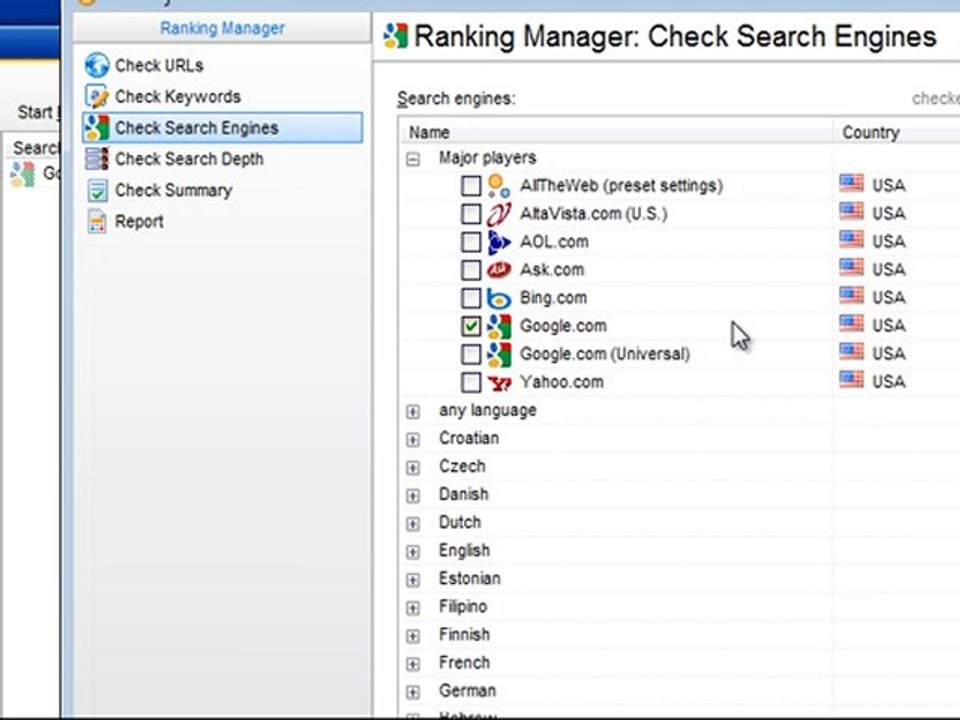960x720 pixels.
Task: Expand the Finnish group
Action: point(413,636)
